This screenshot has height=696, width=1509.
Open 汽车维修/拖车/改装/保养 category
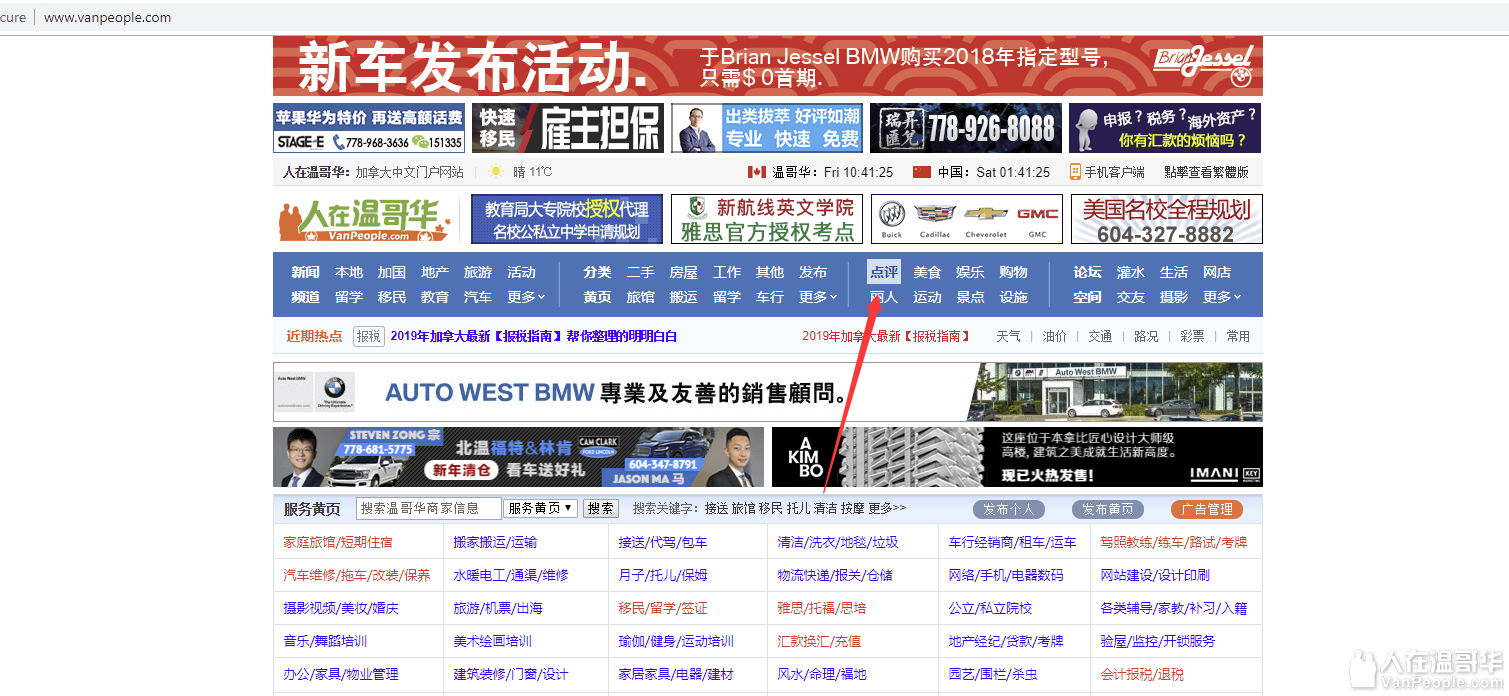357,575
